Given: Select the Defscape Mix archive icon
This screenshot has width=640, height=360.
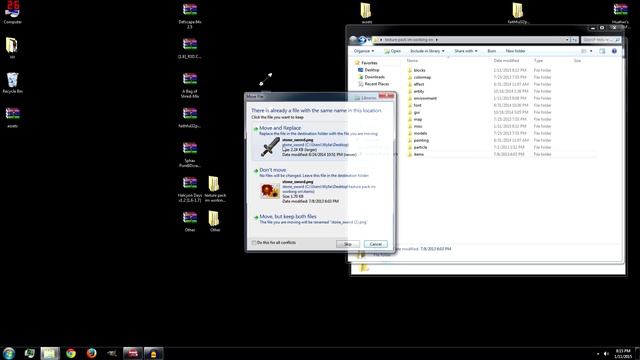Looking at the screenshot, I should 190,15.
